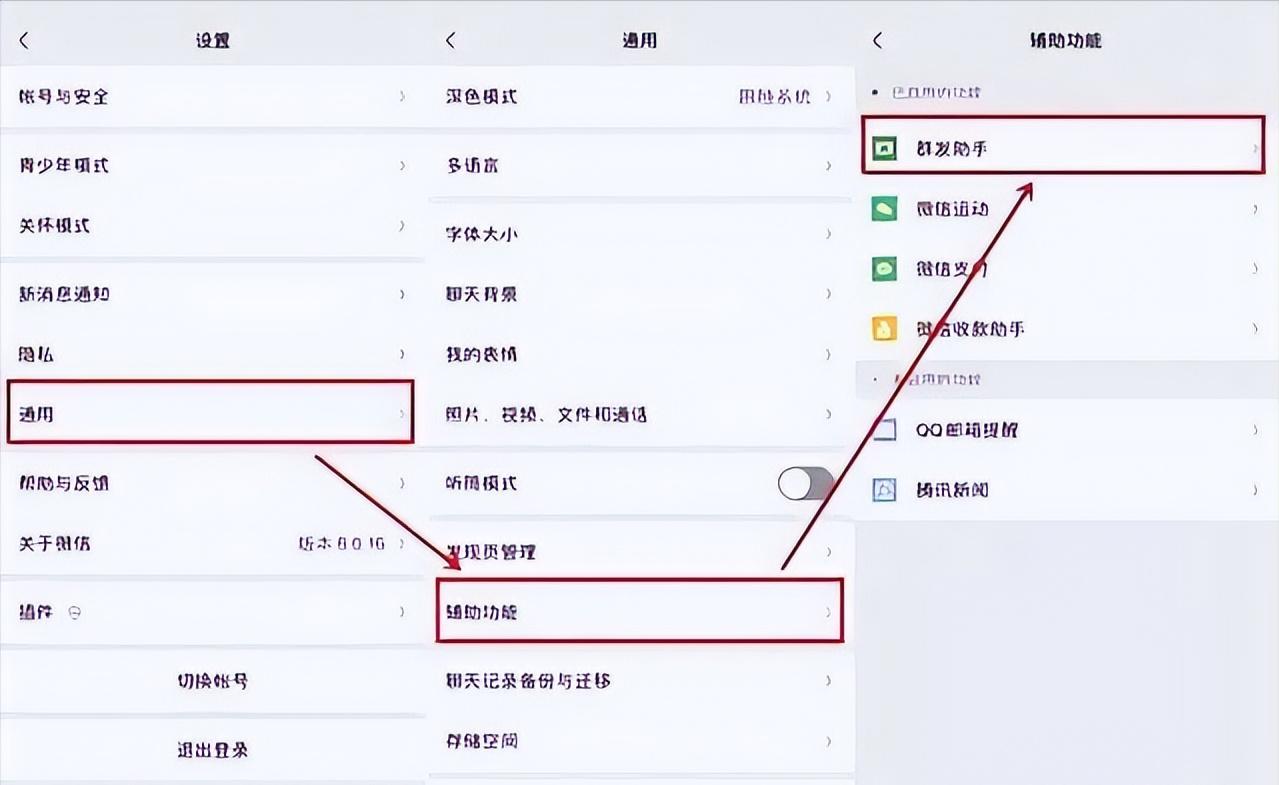Toggle the 听筒模式 (Earpiece Mode) switch

pyautogui.click(x=806, y=484)
